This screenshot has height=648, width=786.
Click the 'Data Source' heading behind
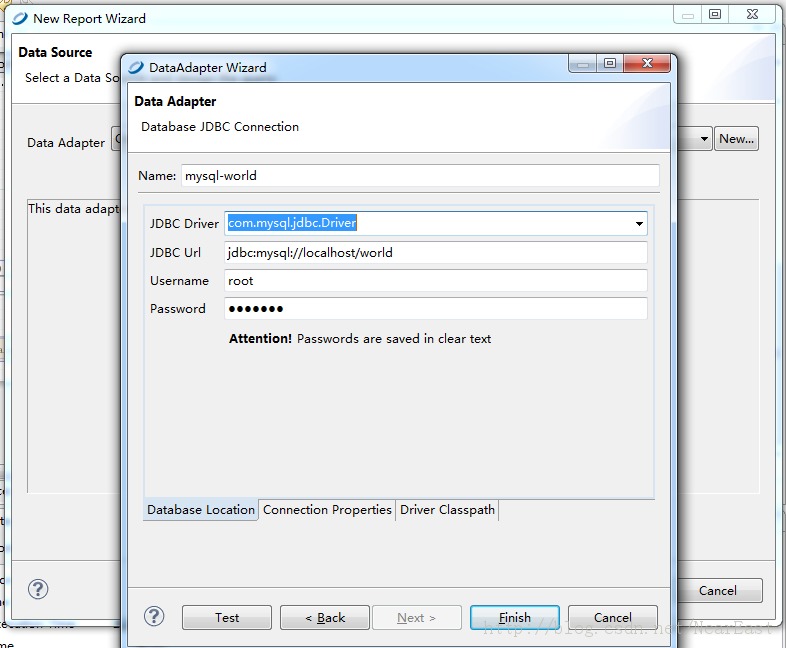(55, 52)
